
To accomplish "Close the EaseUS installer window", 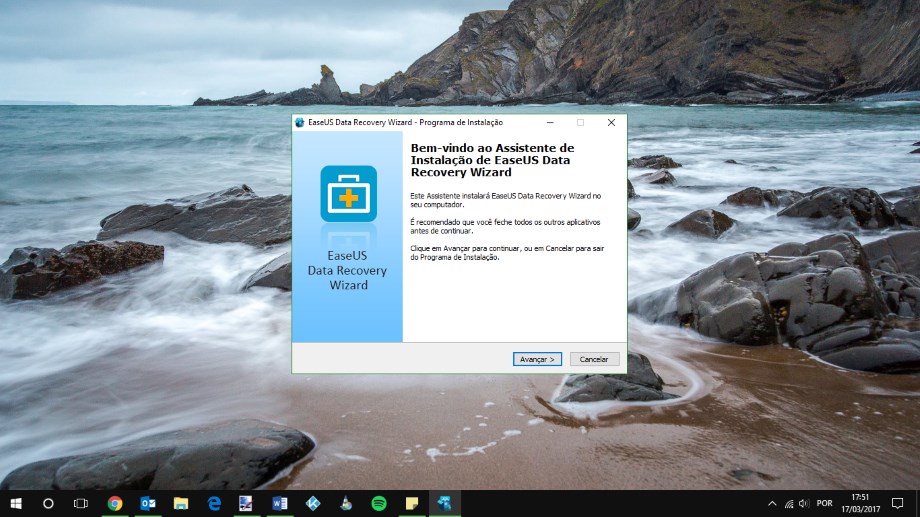I will [x=611, y=122].
